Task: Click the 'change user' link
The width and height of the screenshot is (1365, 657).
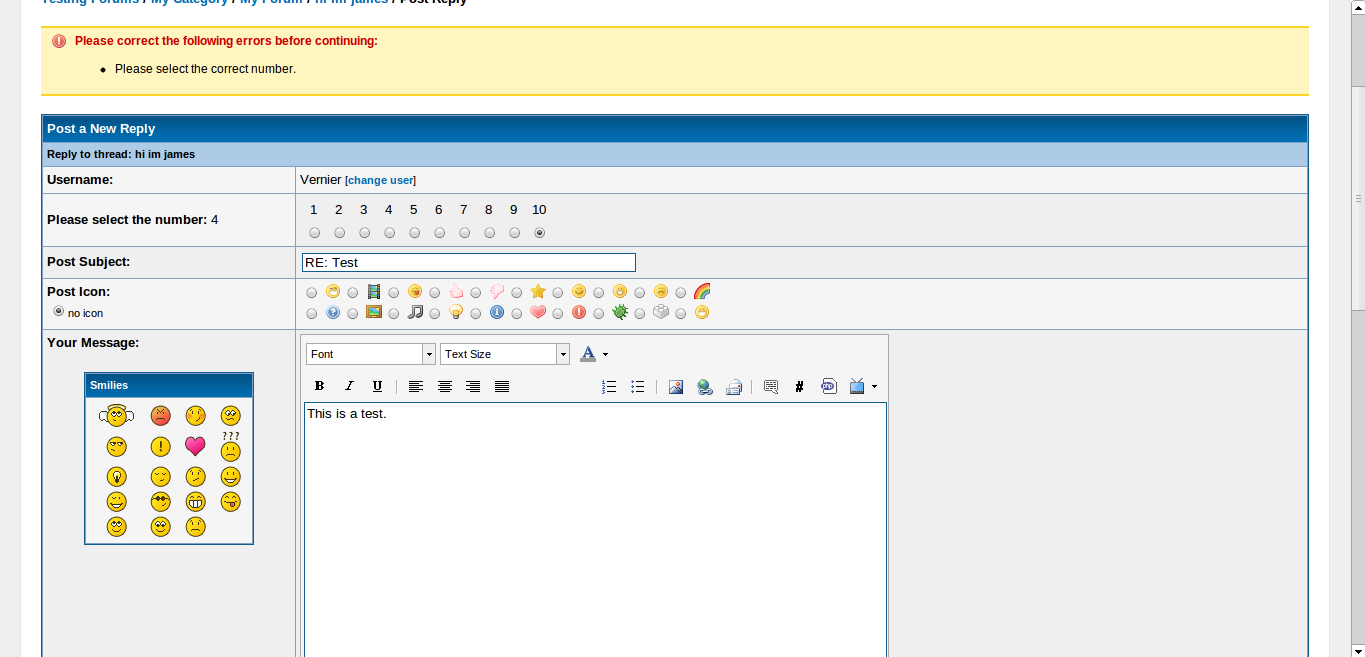Action: [x=380, y=180]
